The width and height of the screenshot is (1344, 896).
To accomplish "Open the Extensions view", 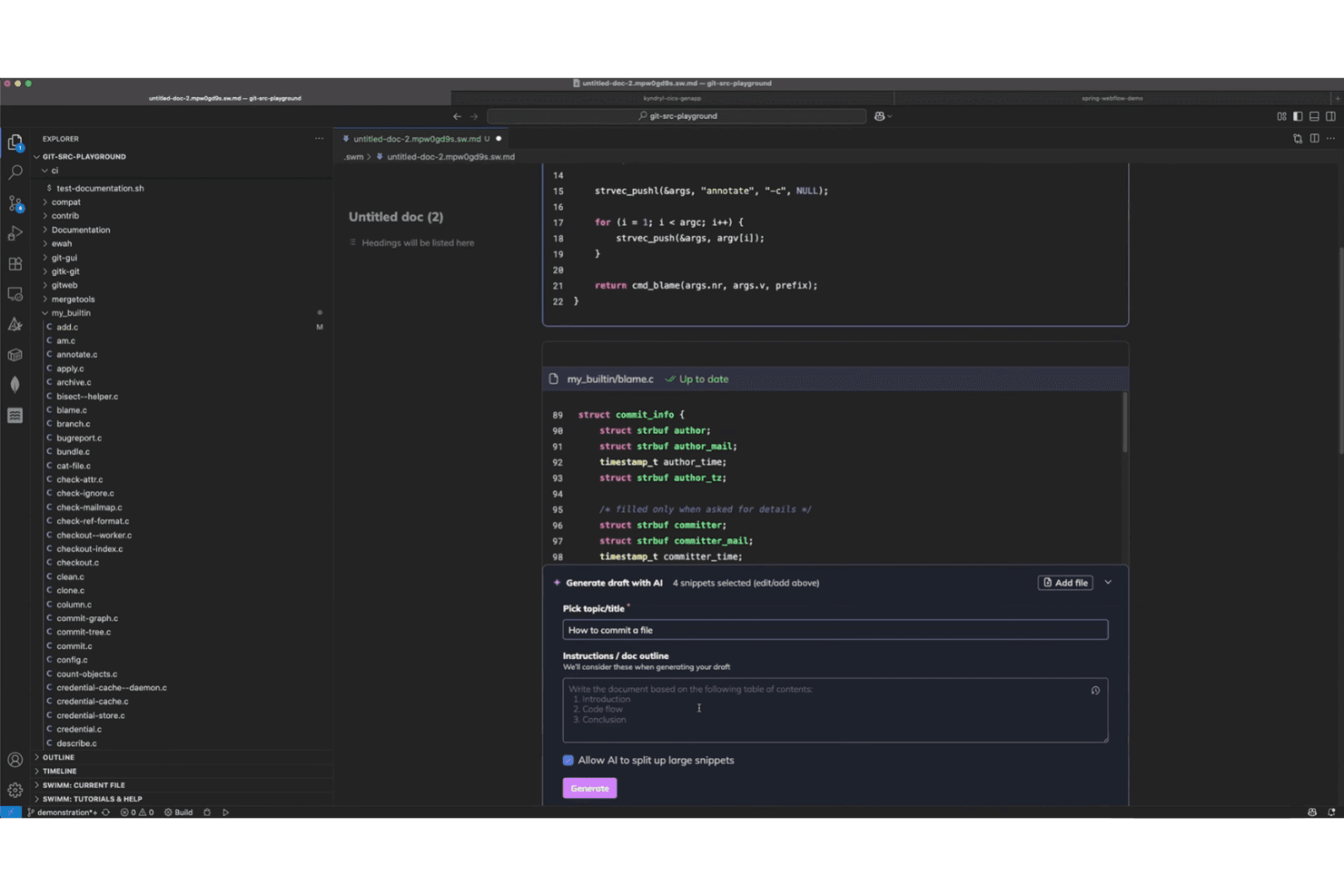I will pyautogui.click(x=15, y=263).
